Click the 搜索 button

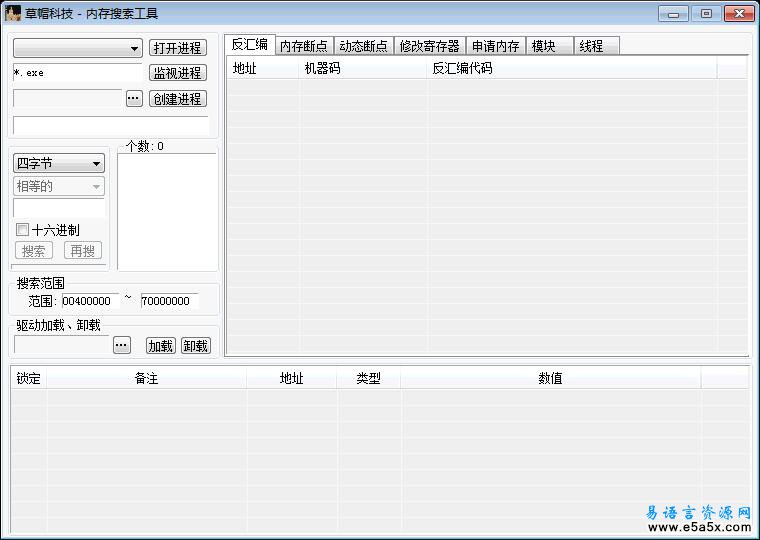tap(34, 251)
